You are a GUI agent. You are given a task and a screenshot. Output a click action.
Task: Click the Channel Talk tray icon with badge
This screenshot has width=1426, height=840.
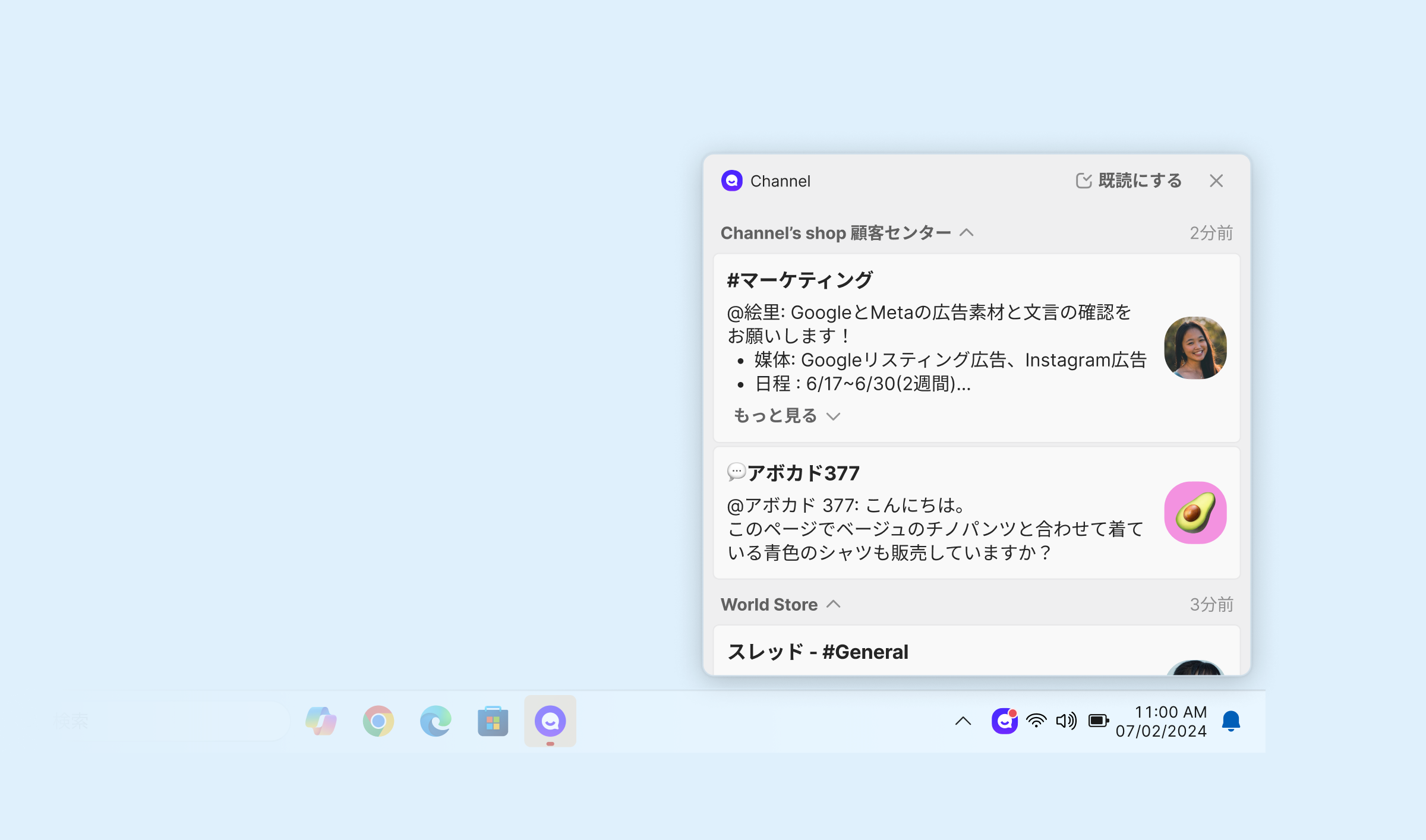1004,721
